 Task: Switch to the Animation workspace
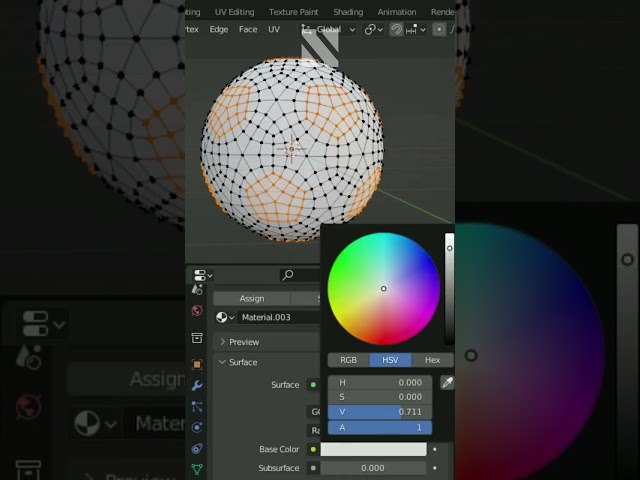click(x=397, y=12)
